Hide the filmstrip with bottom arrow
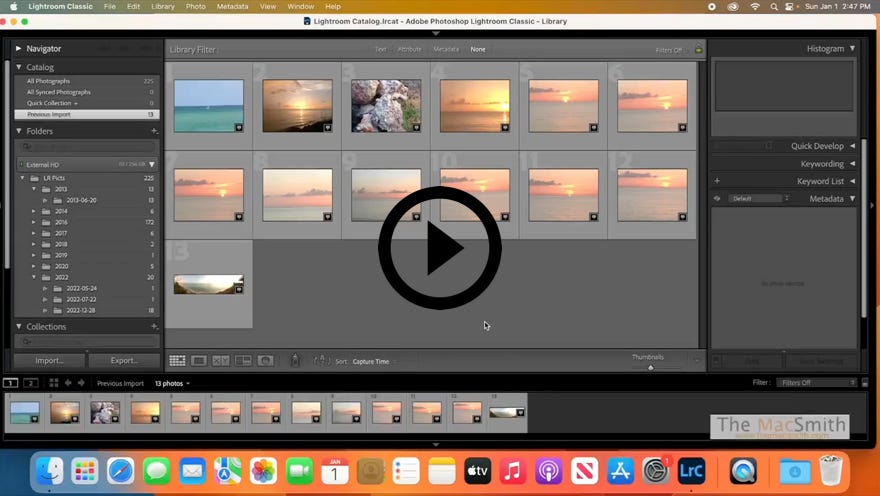This screenshot has height=496, width=880. point(436,444)
